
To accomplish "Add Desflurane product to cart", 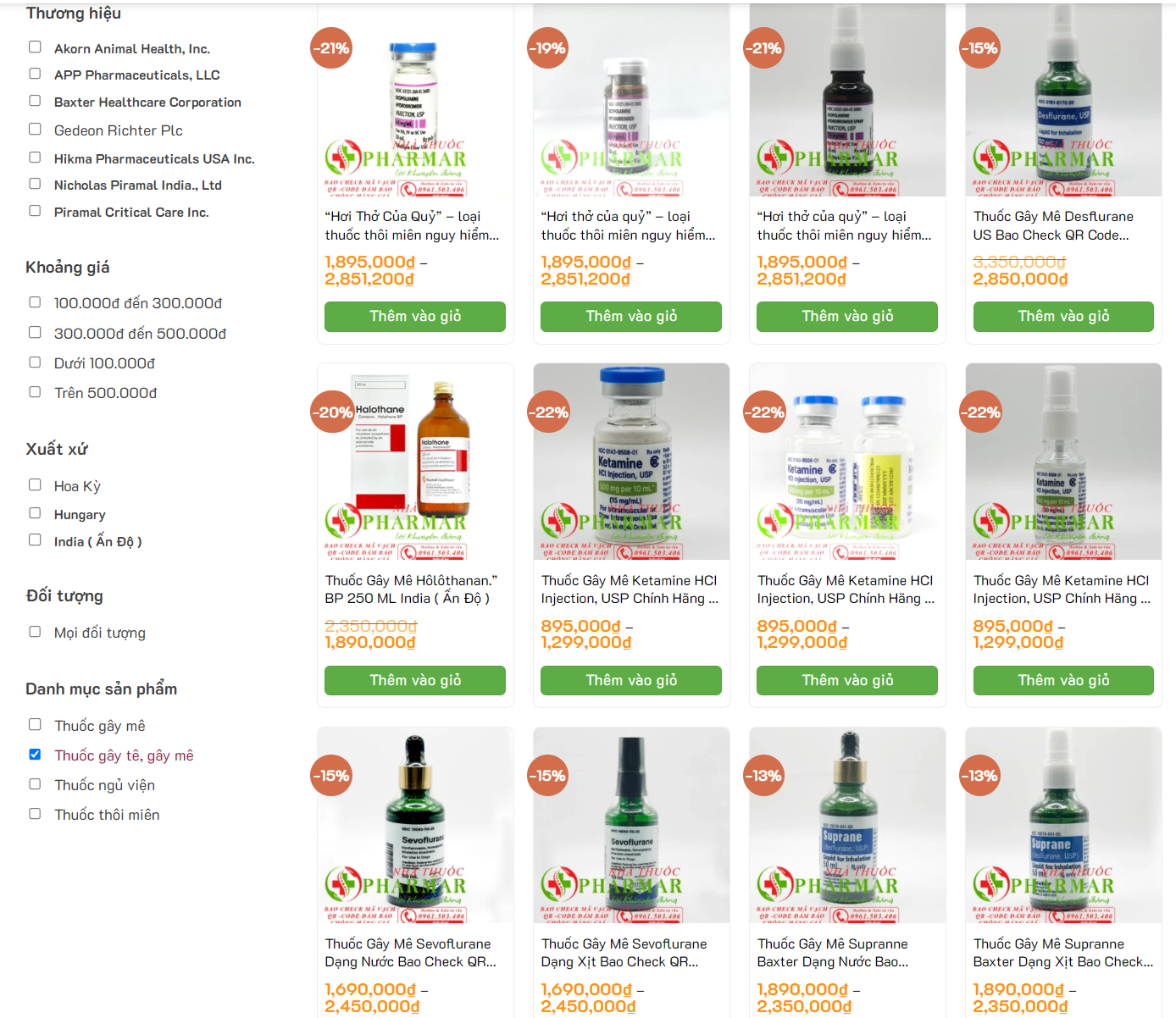I will click(x=1063, y=317).
